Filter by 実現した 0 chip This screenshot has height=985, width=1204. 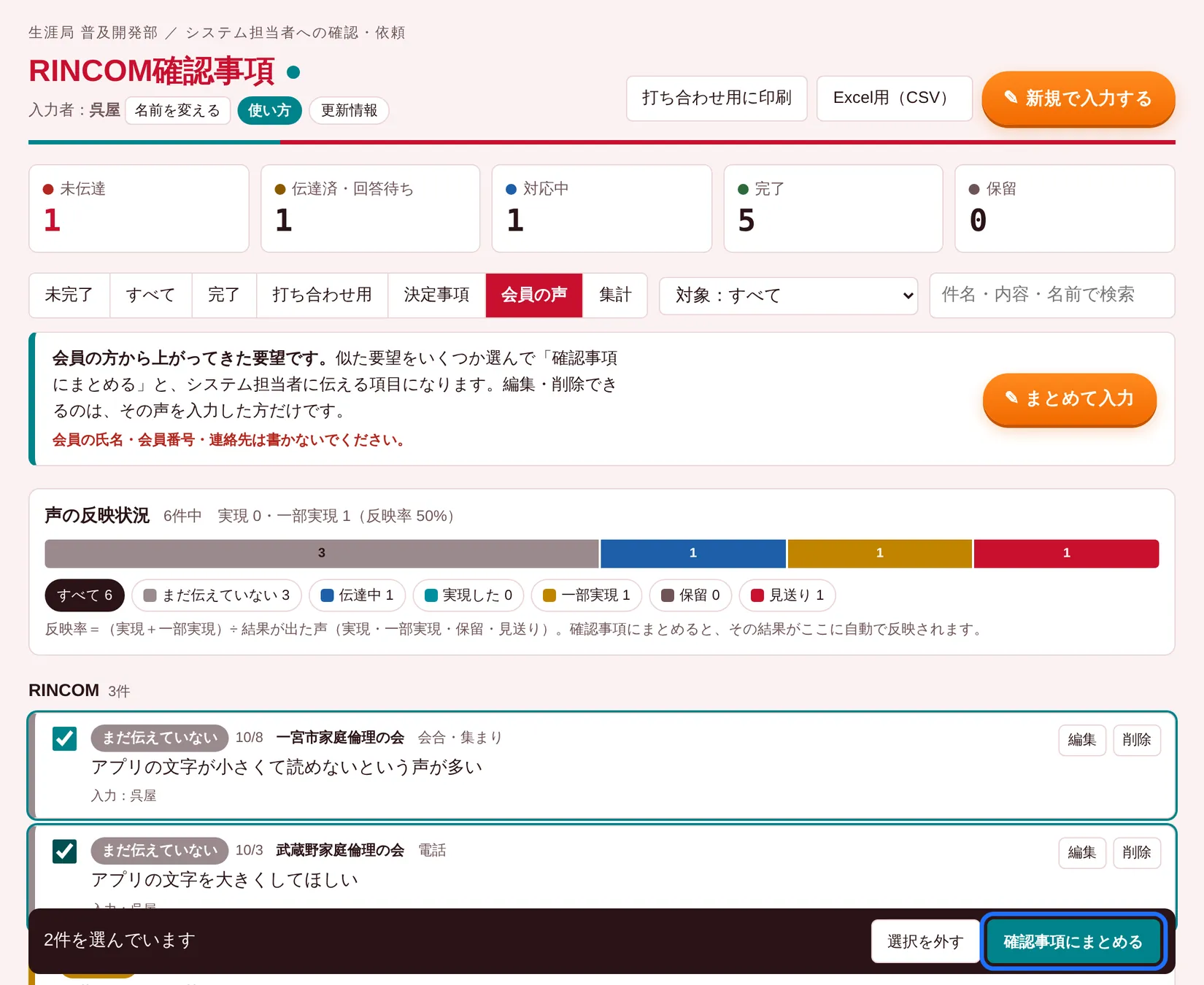(x=468, y=595)
